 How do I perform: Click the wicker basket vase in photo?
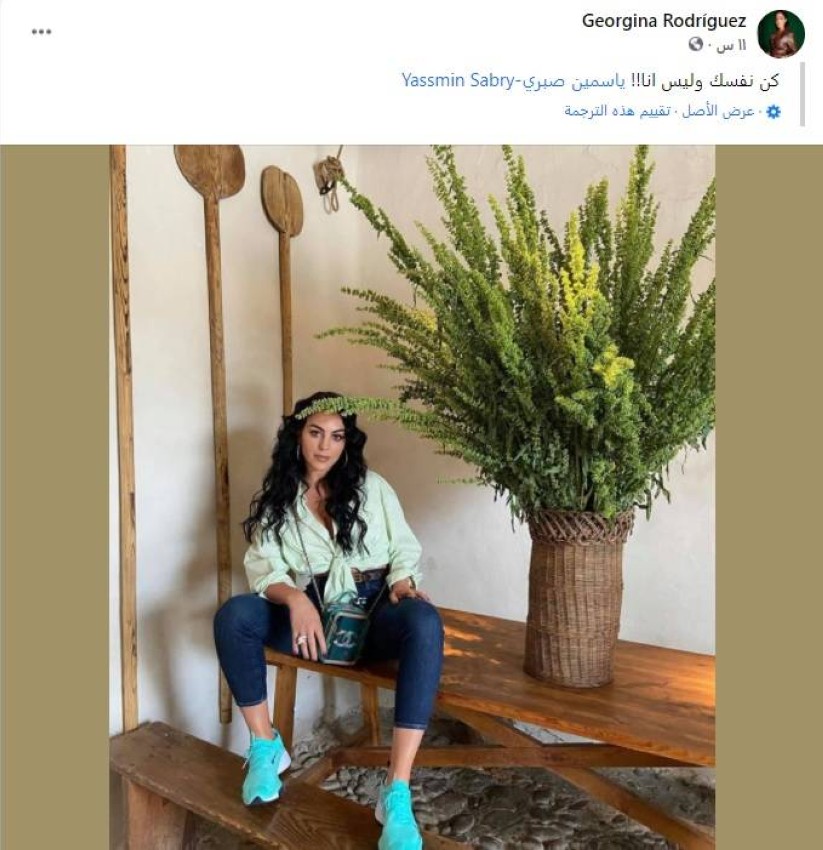pos(576,595)
